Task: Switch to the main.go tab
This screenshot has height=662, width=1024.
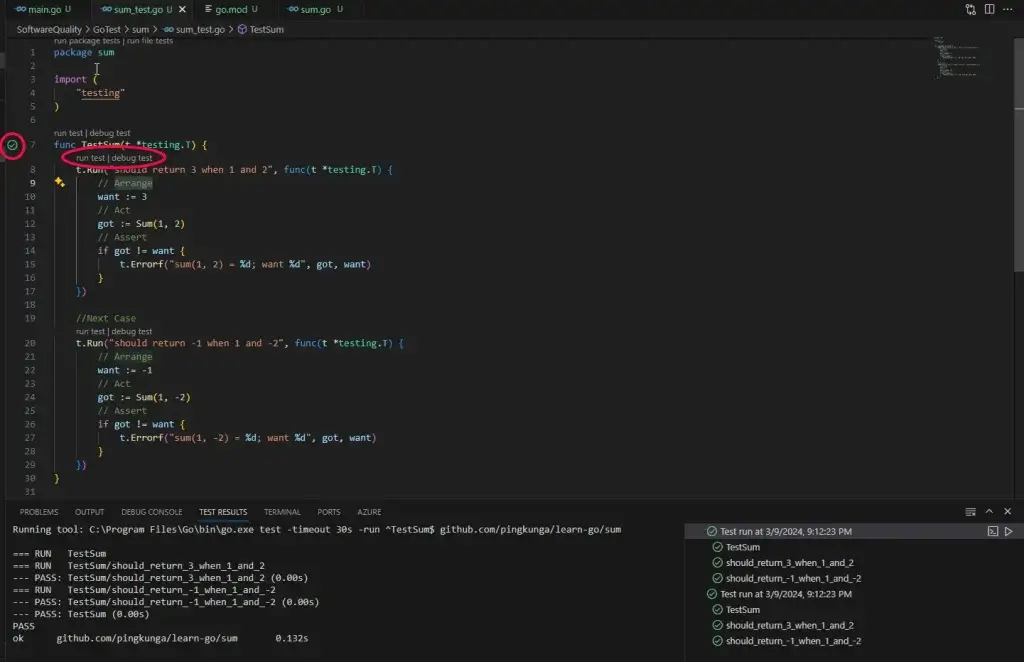Action: (43, 9)
